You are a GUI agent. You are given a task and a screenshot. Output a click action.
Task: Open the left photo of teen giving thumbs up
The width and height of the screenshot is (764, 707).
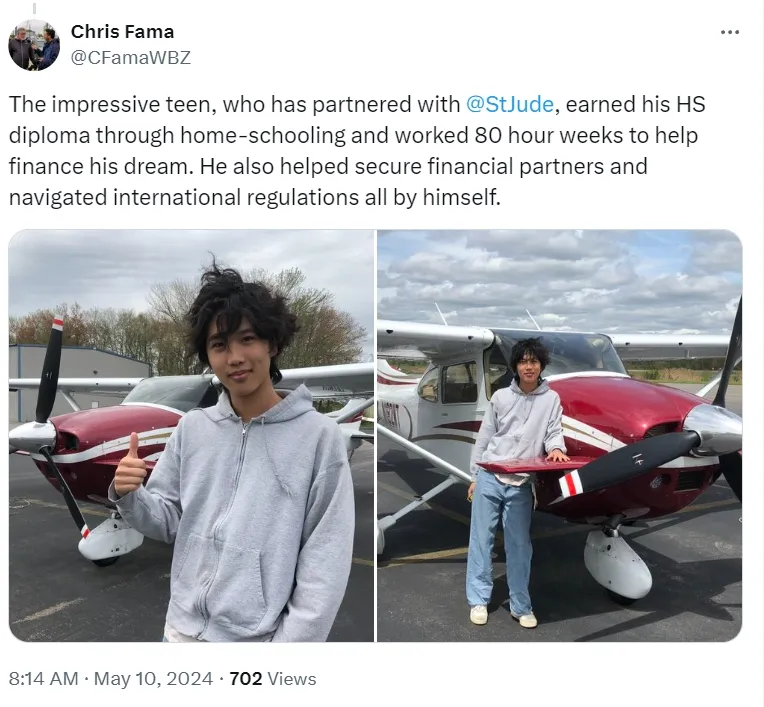(x=191, y=435)
